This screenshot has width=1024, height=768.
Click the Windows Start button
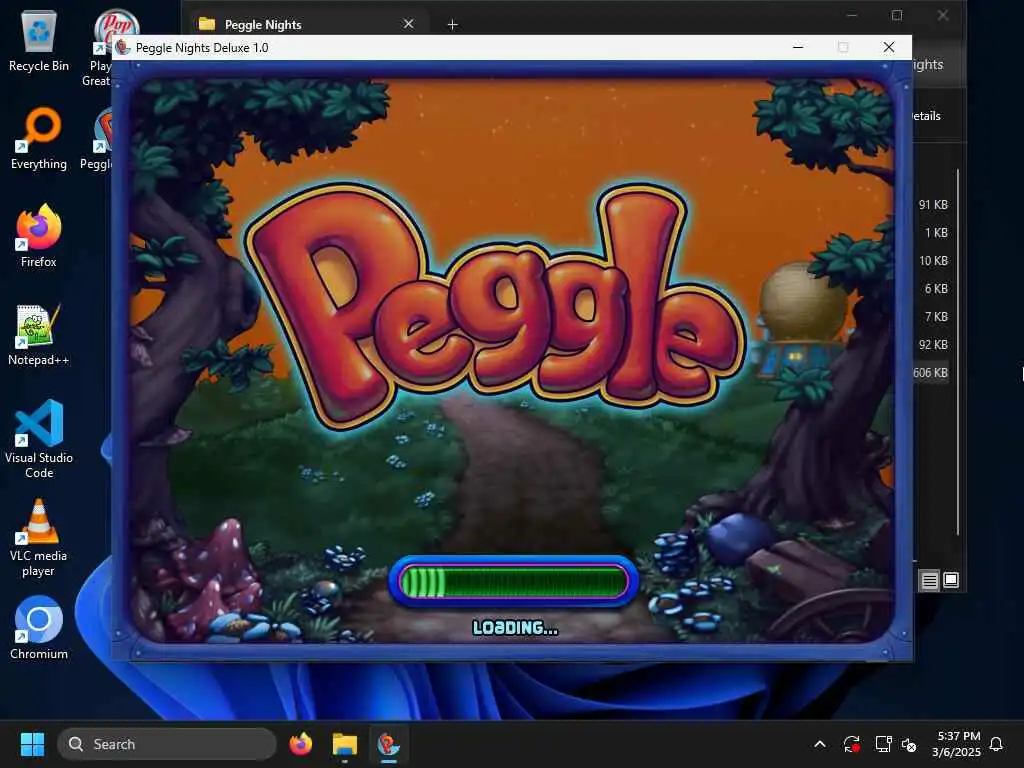pos(32,744)
